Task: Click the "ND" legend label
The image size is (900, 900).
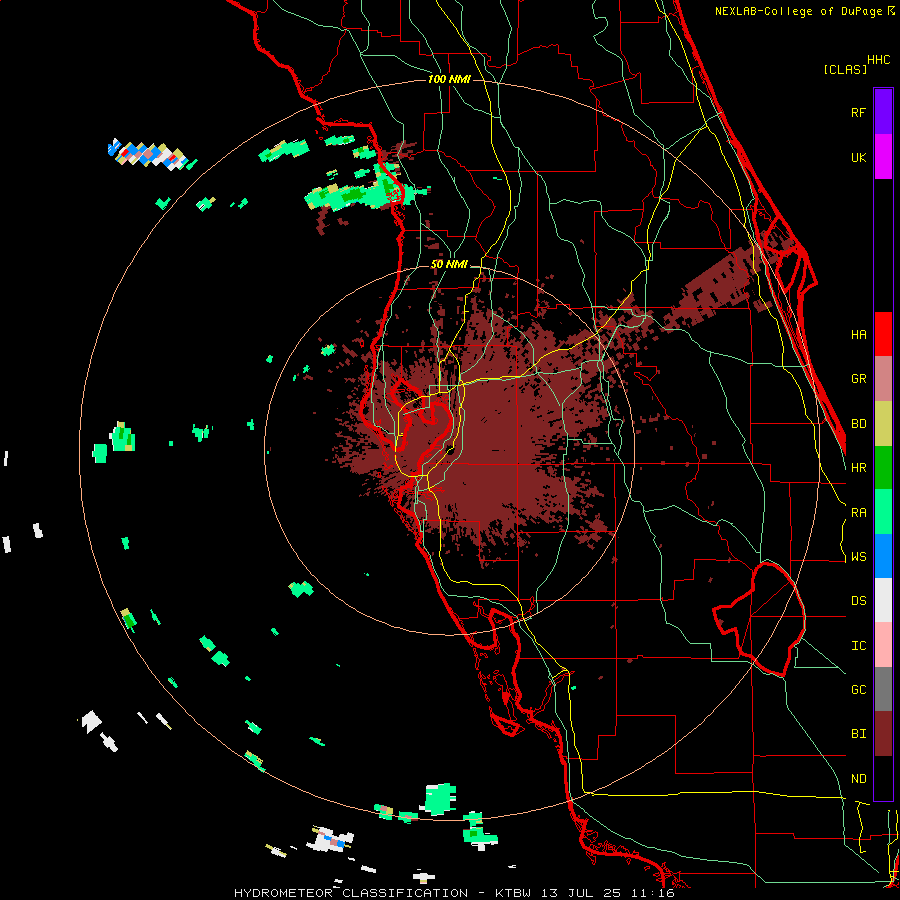Action: coord(858,779)
